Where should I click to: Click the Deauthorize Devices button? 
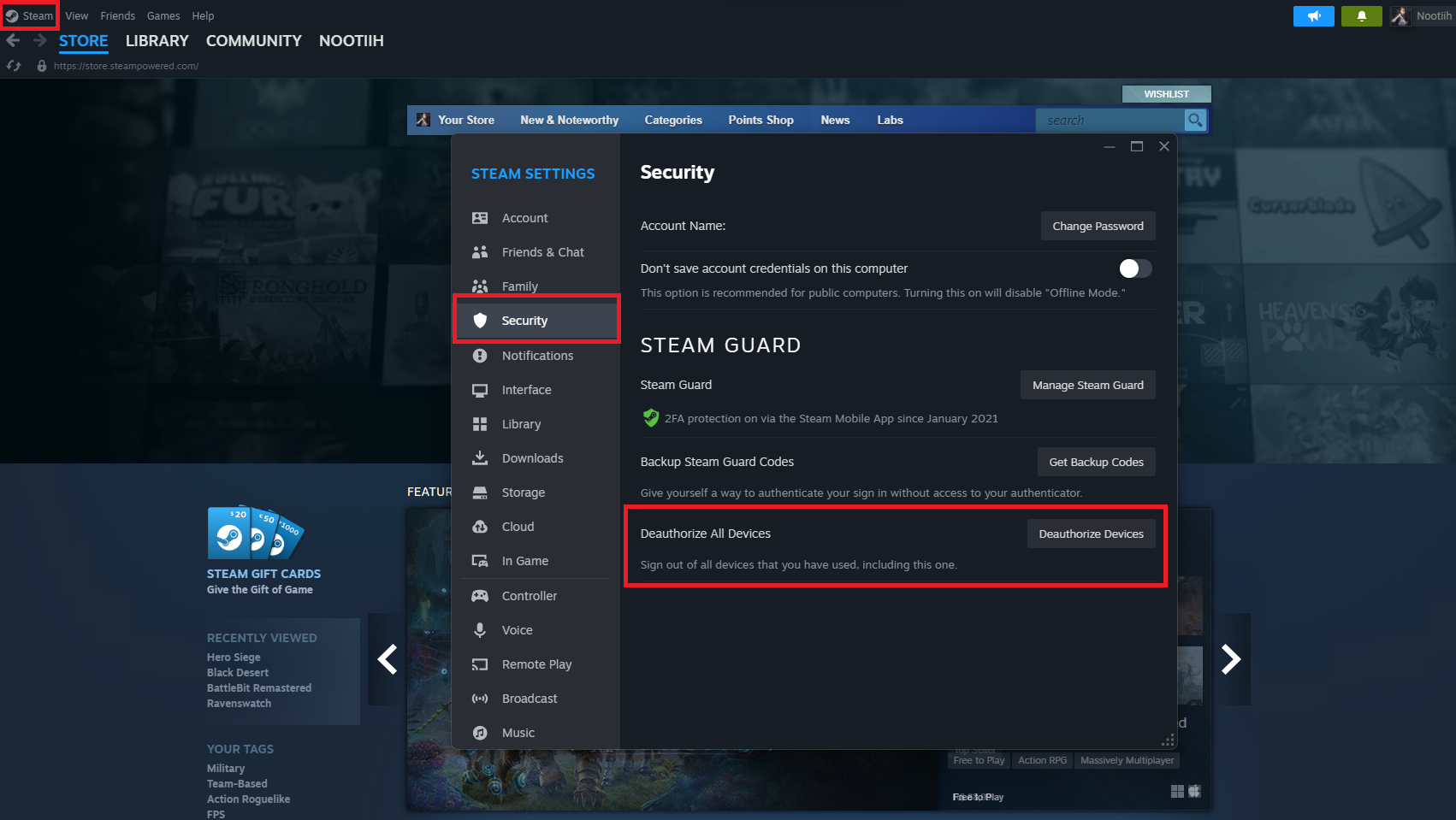point(1092,534)
